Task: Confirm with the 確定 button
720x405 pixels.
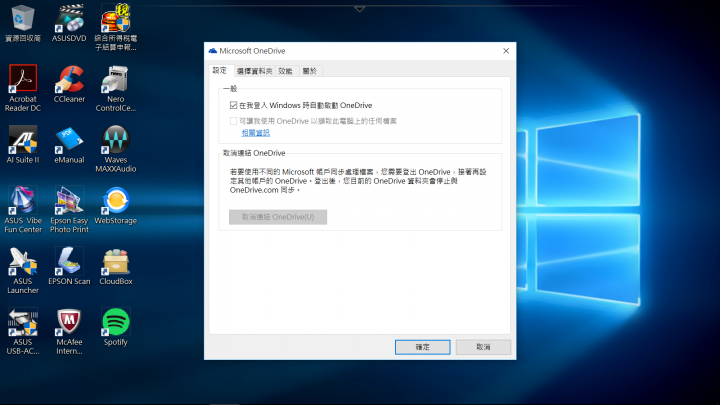Action: coord(422,347)
